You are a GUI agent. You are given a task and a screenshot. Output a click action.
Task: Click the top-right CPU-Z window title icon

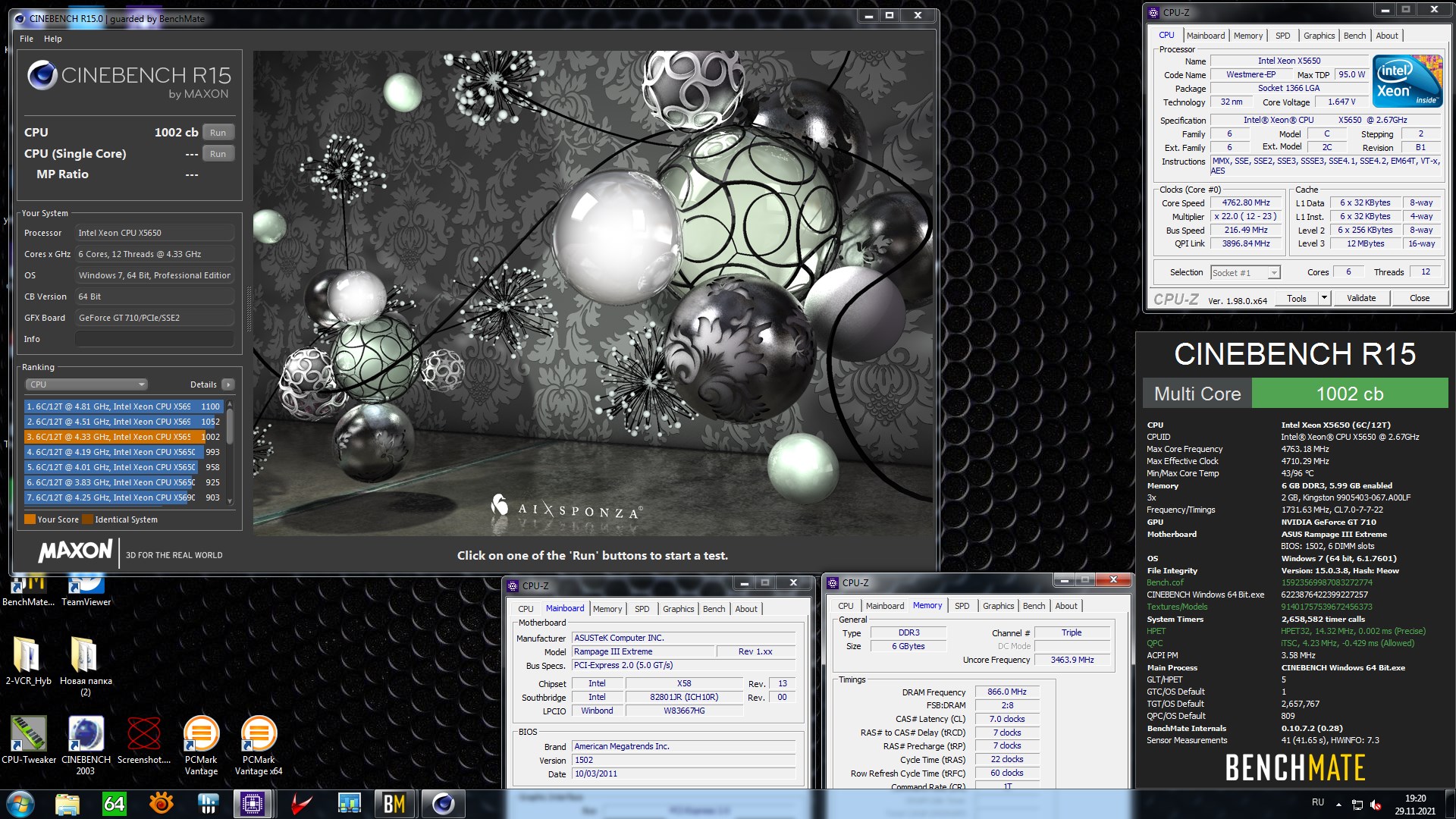[x=1153, y=12]
